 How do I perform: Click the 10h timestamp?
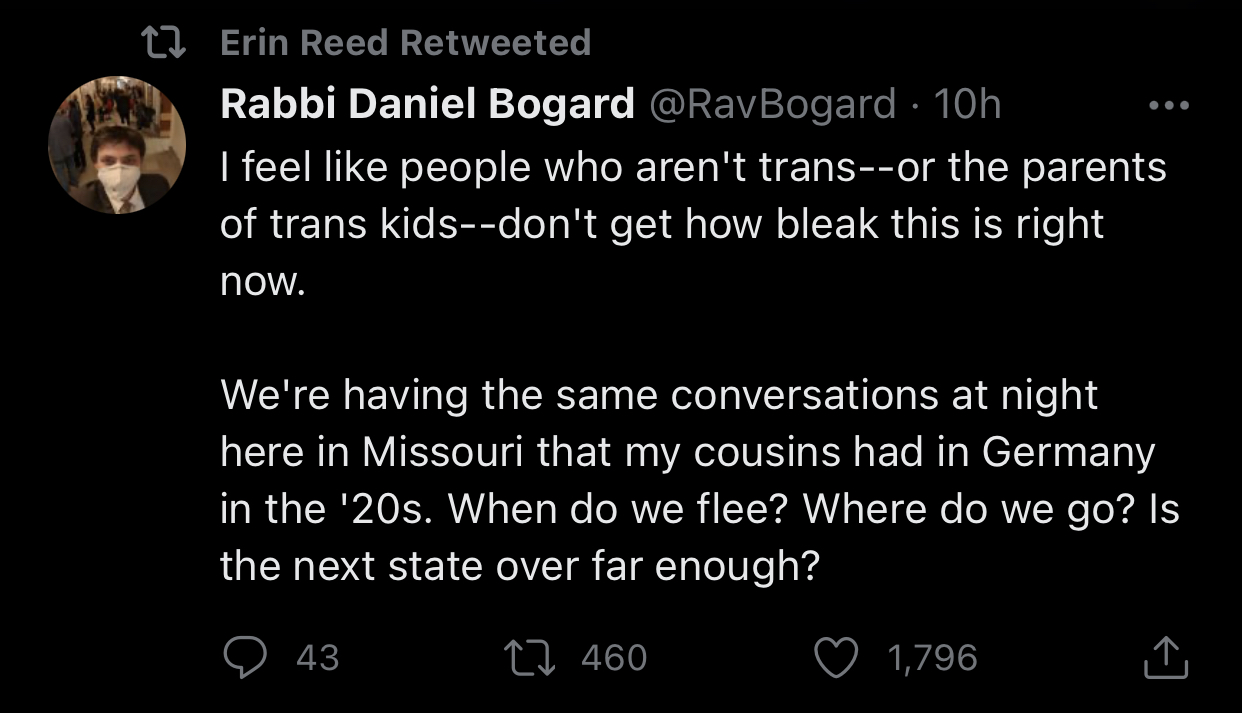966,104
